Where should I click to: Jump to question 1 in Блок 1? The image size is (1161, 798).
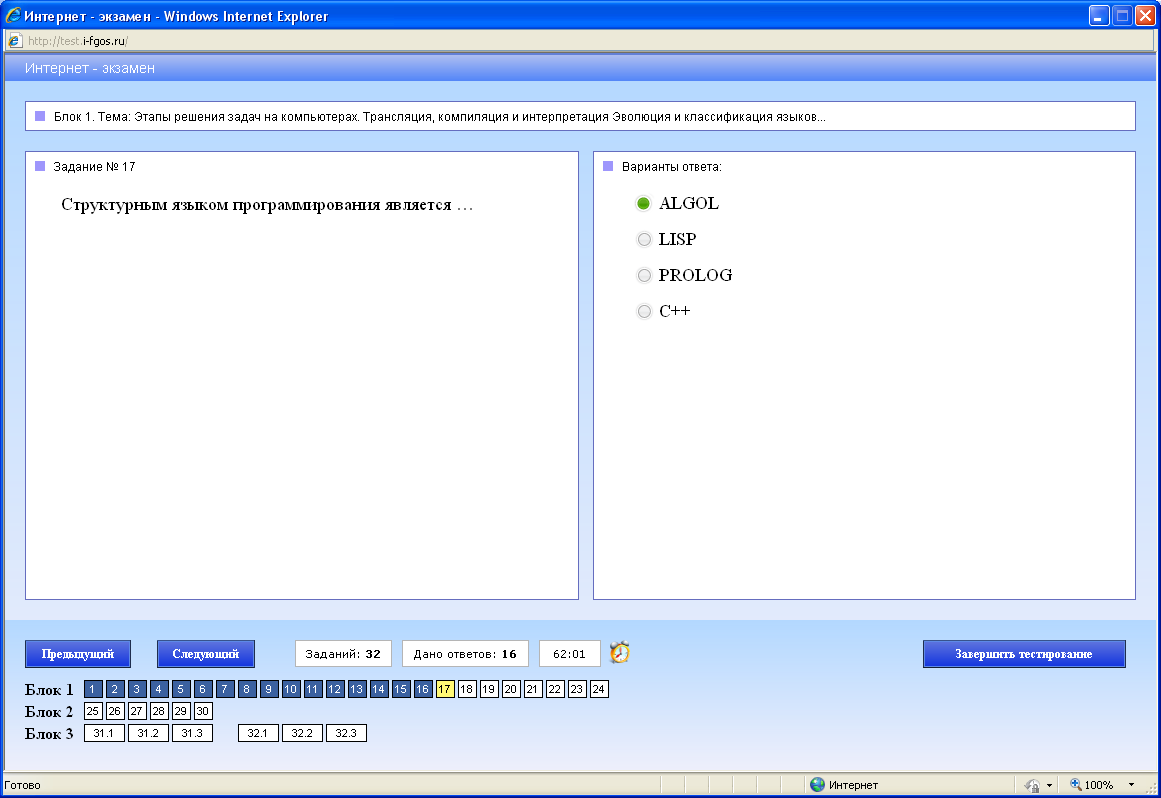click(x=93, y=689)
